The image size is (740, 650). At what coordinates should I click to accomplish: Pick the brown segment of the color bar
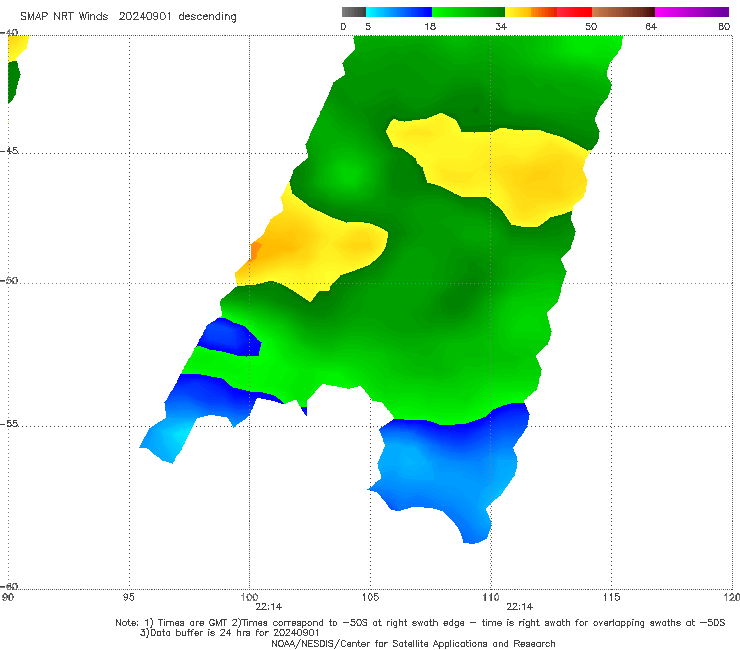point(623,12)
